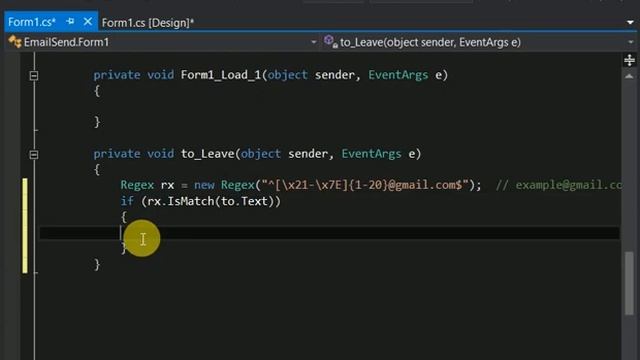
Task: Click the editor split window handle
Action: (629, 60)
